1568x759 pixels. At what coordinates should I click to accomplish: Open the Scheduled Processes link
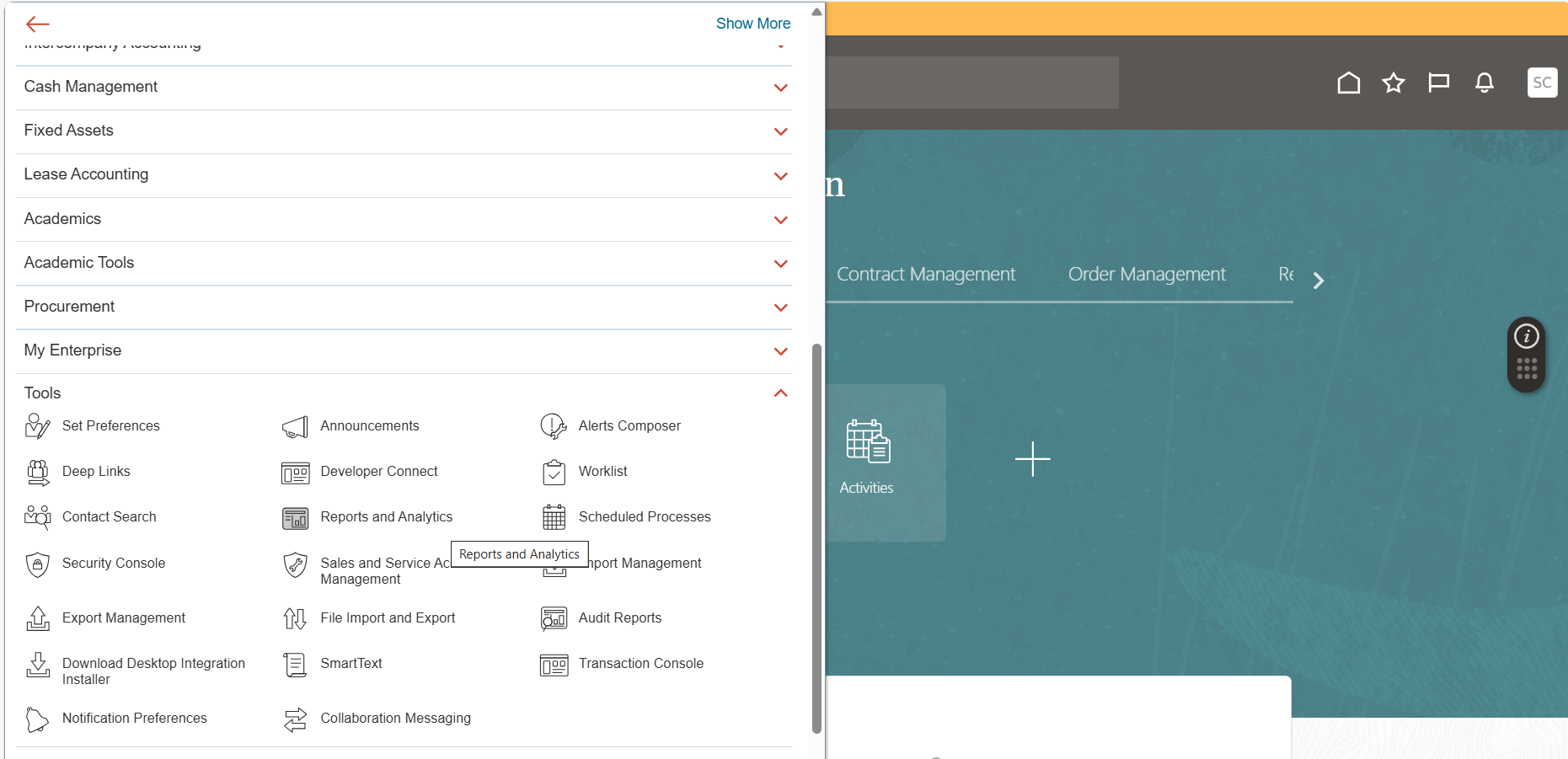645,517
